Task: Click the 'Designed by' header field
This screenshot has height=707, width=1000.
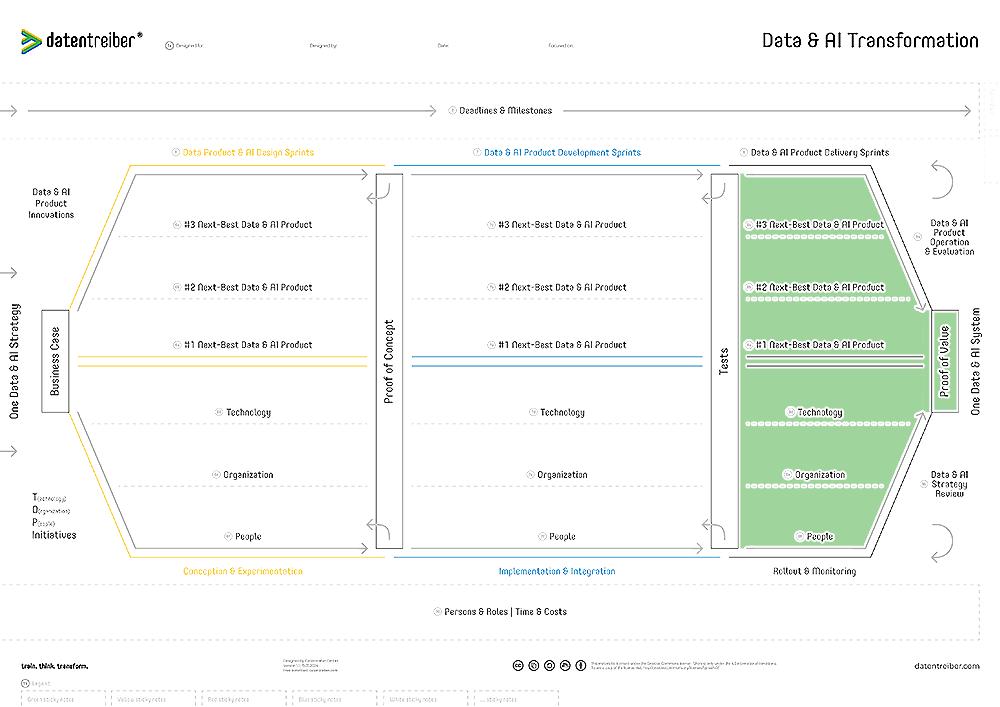Action: 323,46
